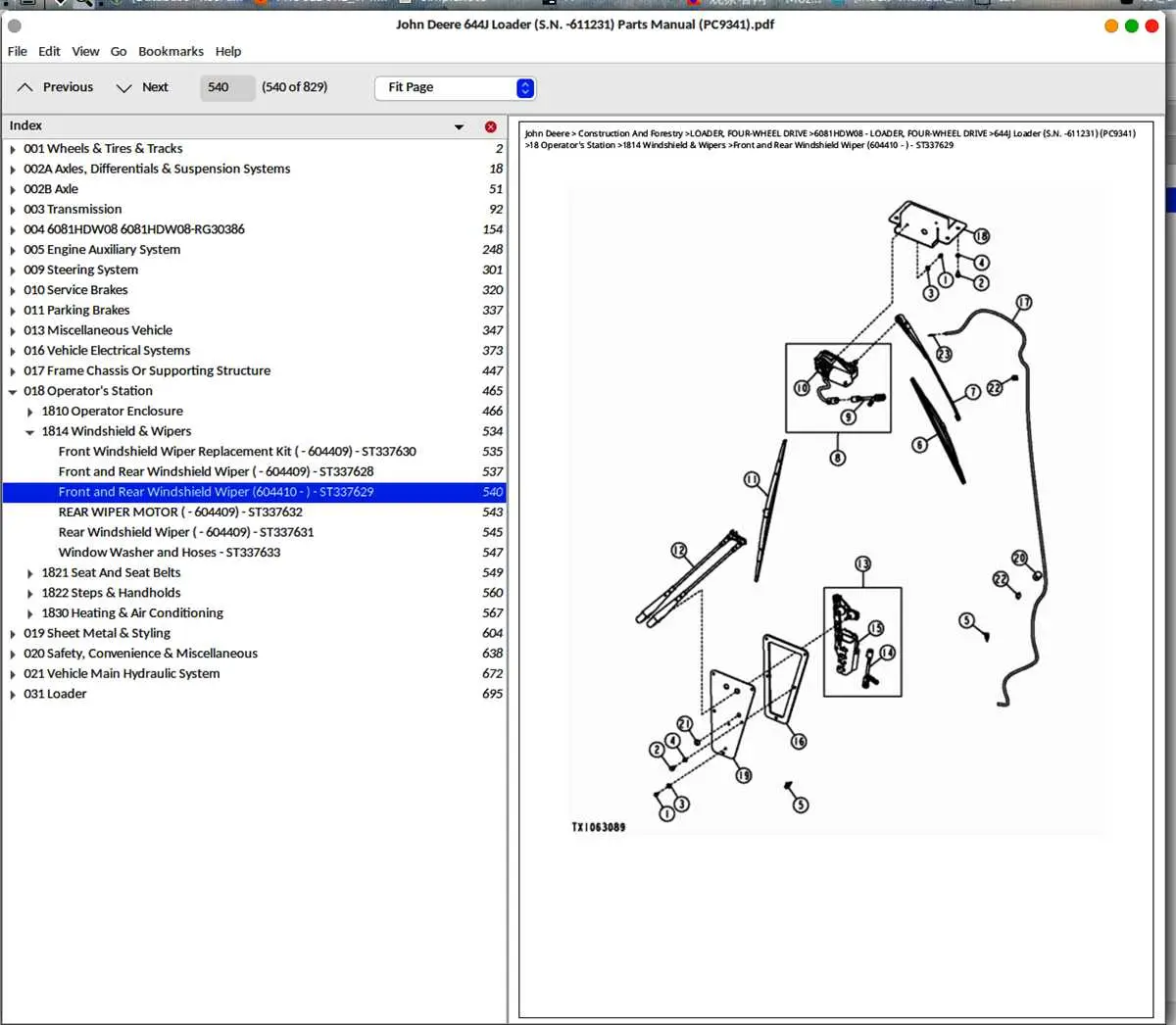Click the gray window dot at title left
The width and height of the screenshot is (1176, 1025).
click(x=15, y=25)
